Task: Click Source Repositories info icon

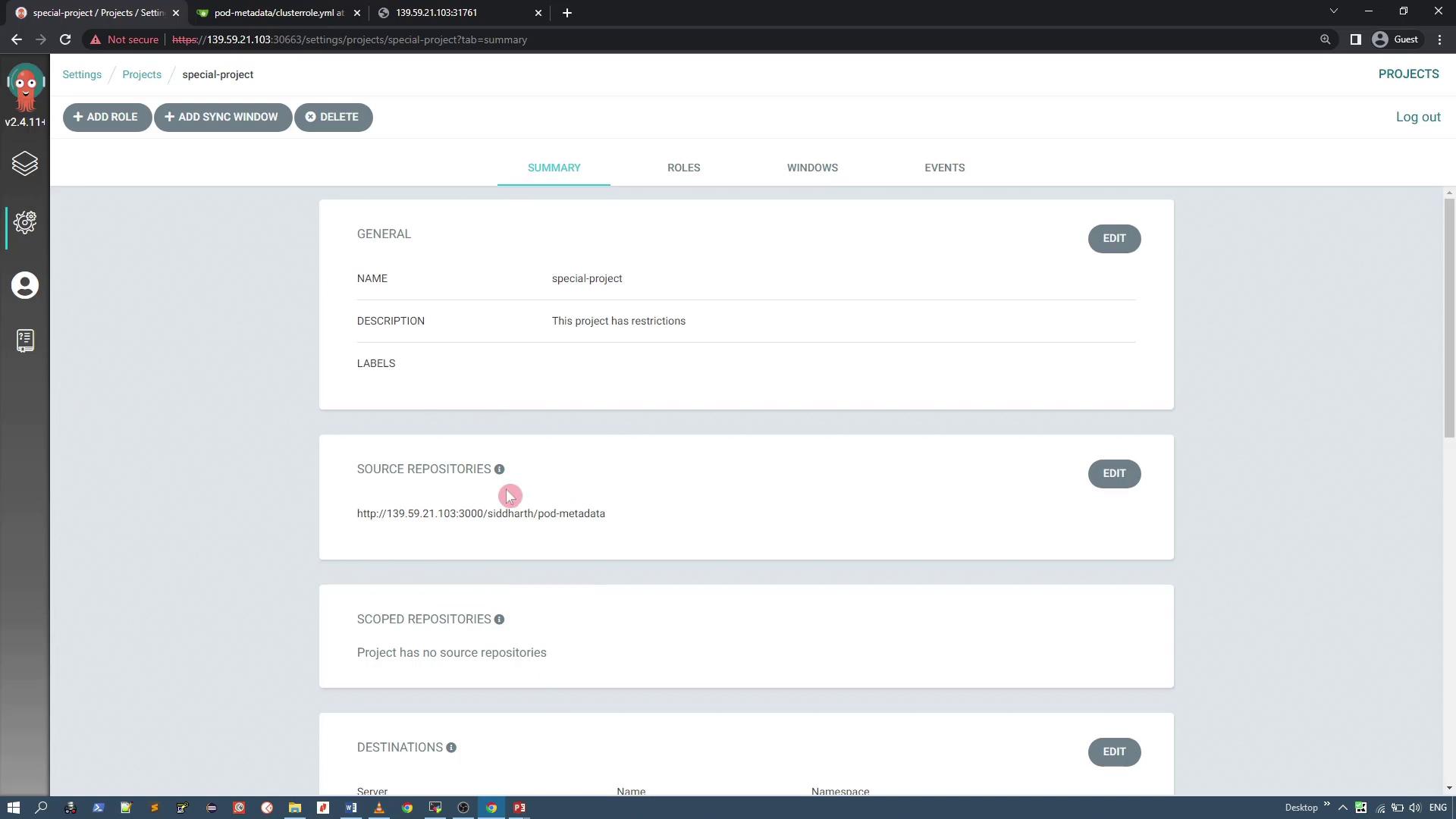Action: 499,469
